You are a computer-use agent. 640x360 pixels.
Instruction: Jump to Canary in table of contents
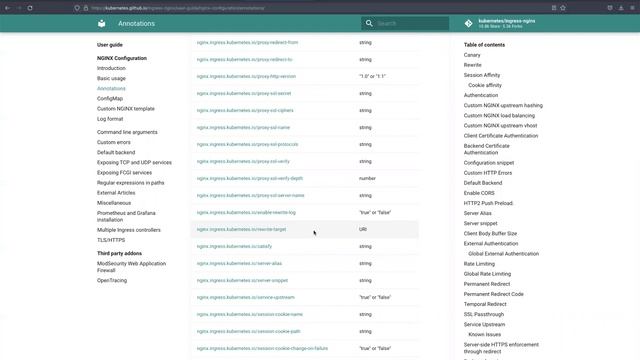[x=472, y=55]
